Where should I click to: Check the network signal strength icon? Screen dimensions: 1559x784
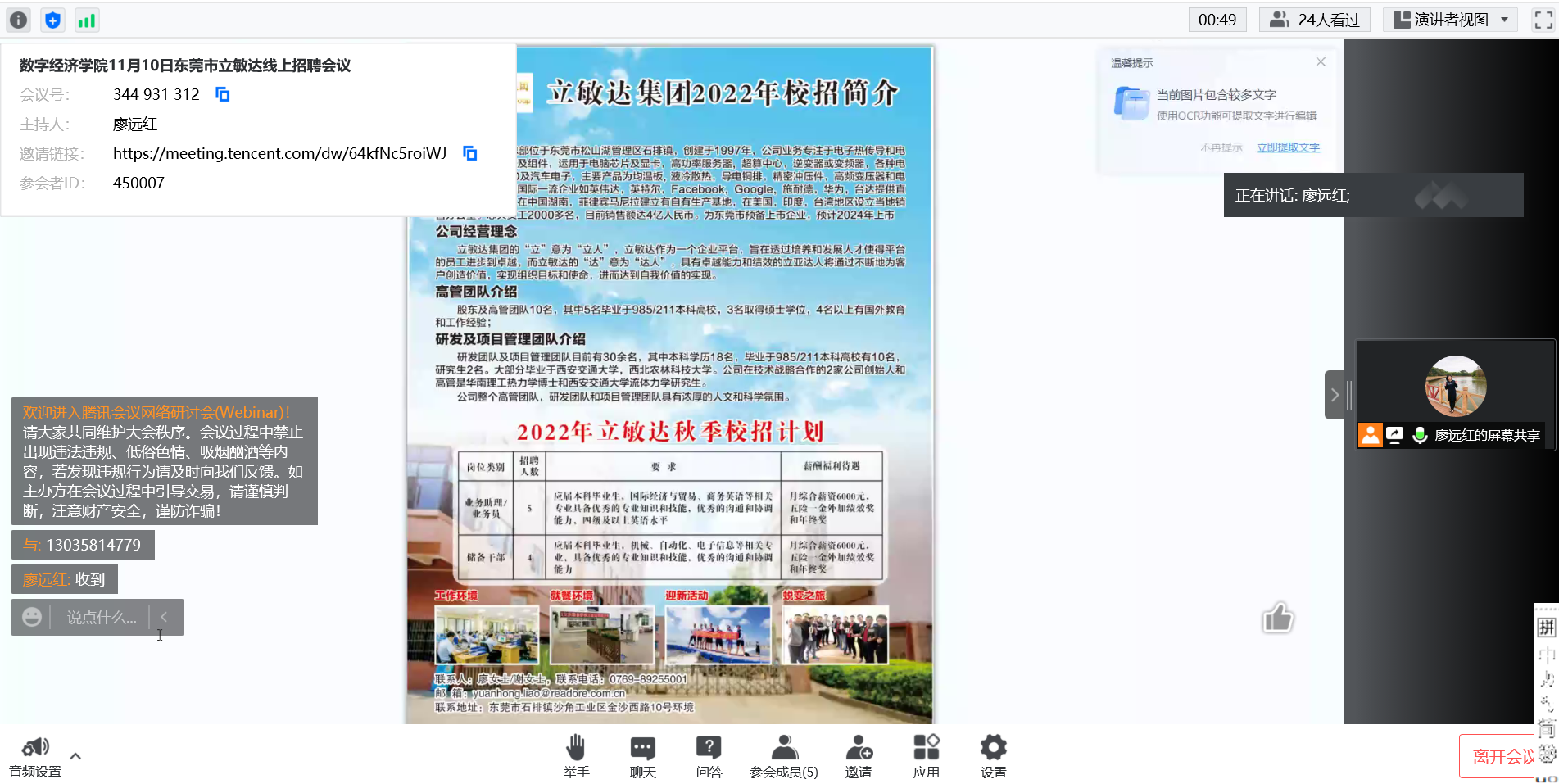(87, 20)
